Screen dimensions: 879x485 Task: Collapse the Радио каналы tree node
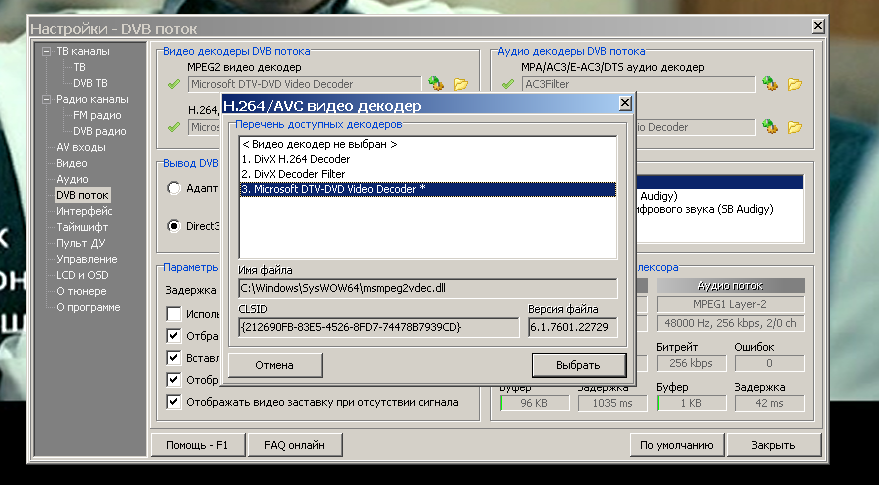tap(46, 99)
